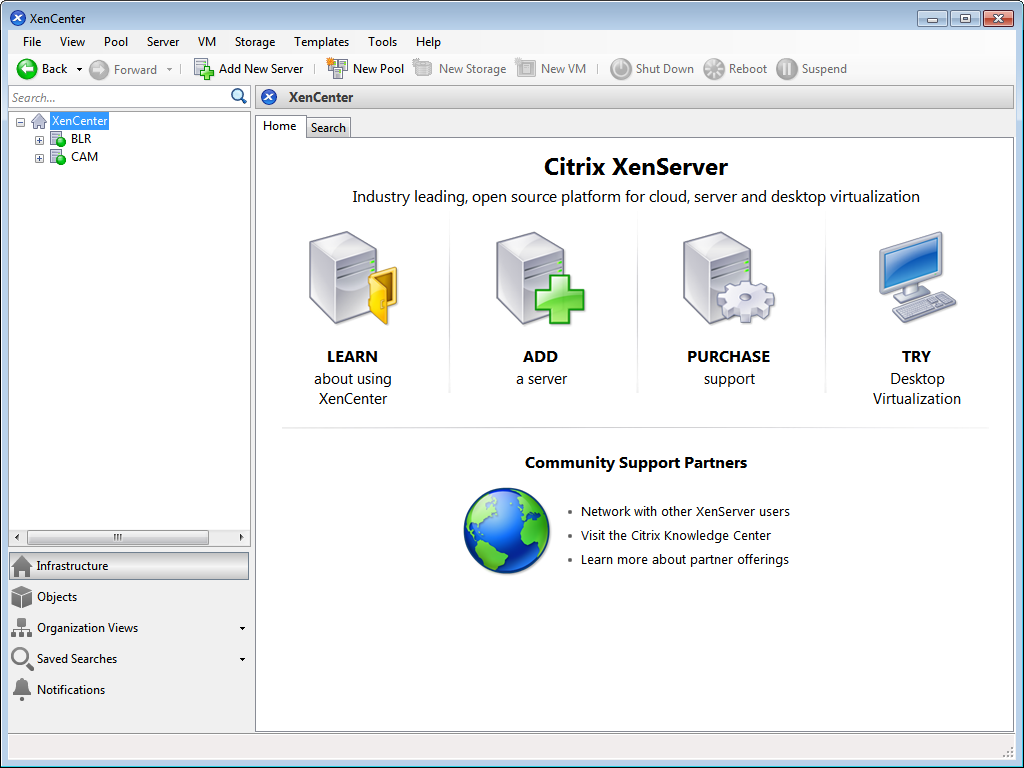
Task: Open Notifications from the sidebar
Action: tap(70, 689)
